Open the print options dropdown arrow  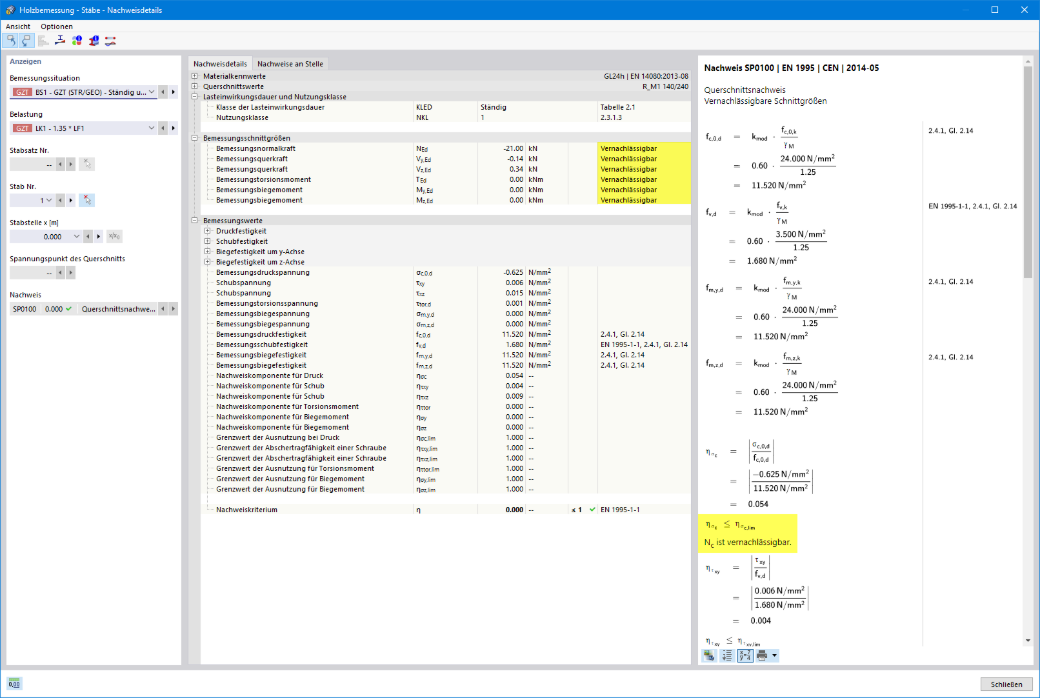tap(774, 656)
